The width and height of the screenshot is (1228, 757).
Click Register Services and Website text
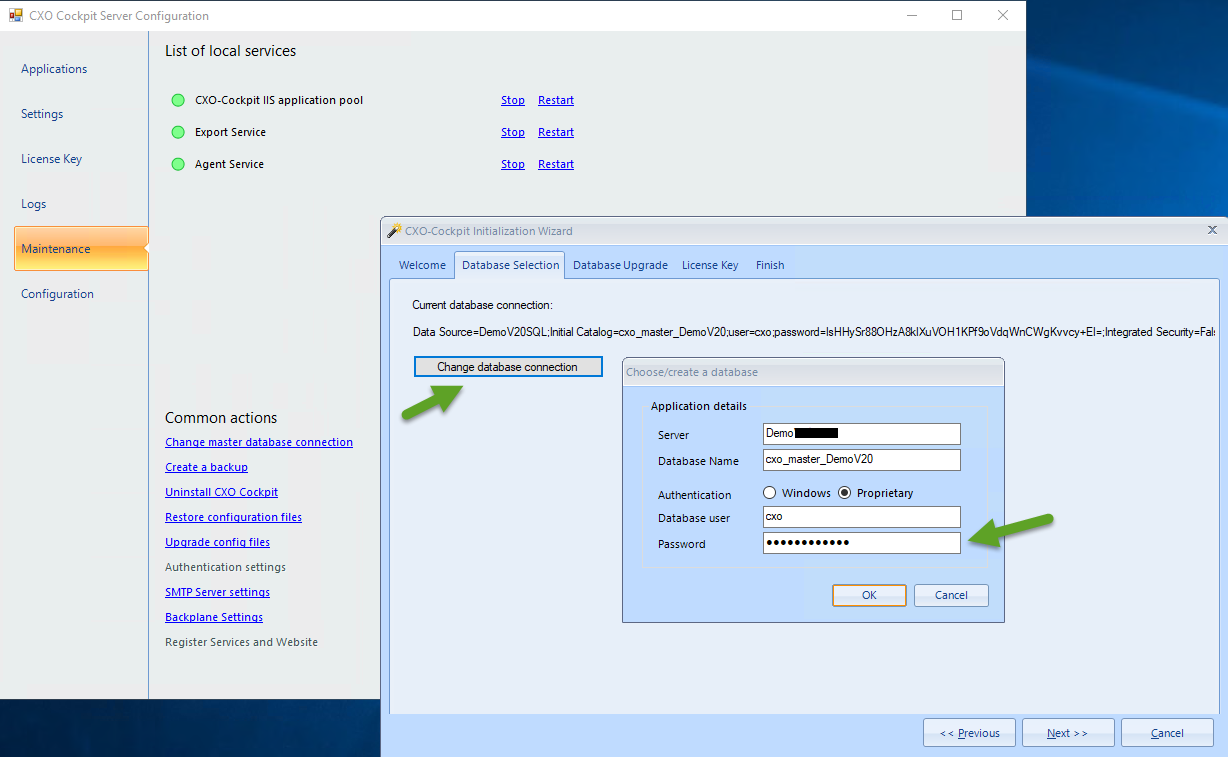[x=241, y=642]
